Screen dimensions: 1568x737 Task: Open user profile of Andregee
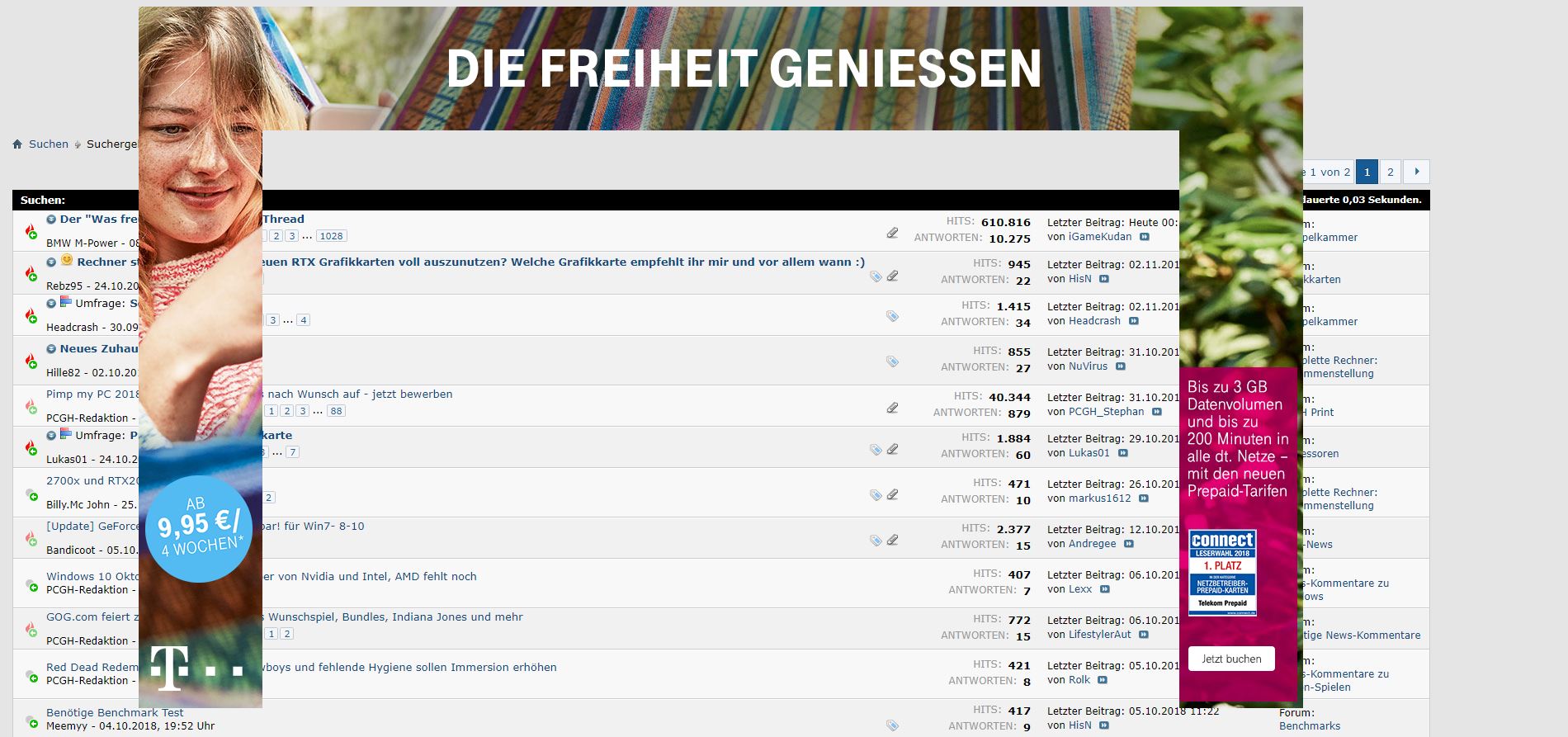1093,544
